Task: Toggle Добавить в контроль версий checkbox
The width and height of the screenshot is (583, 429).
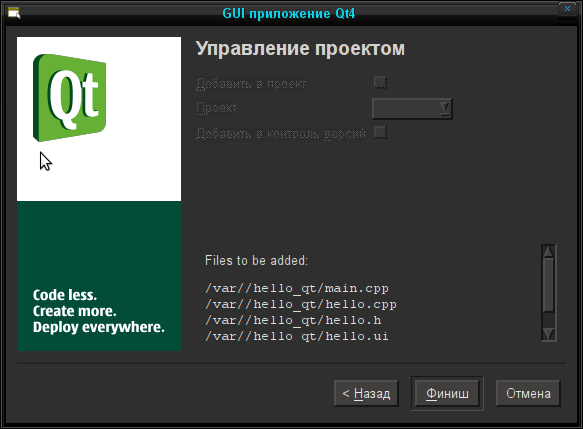Action: pos(380,132)
